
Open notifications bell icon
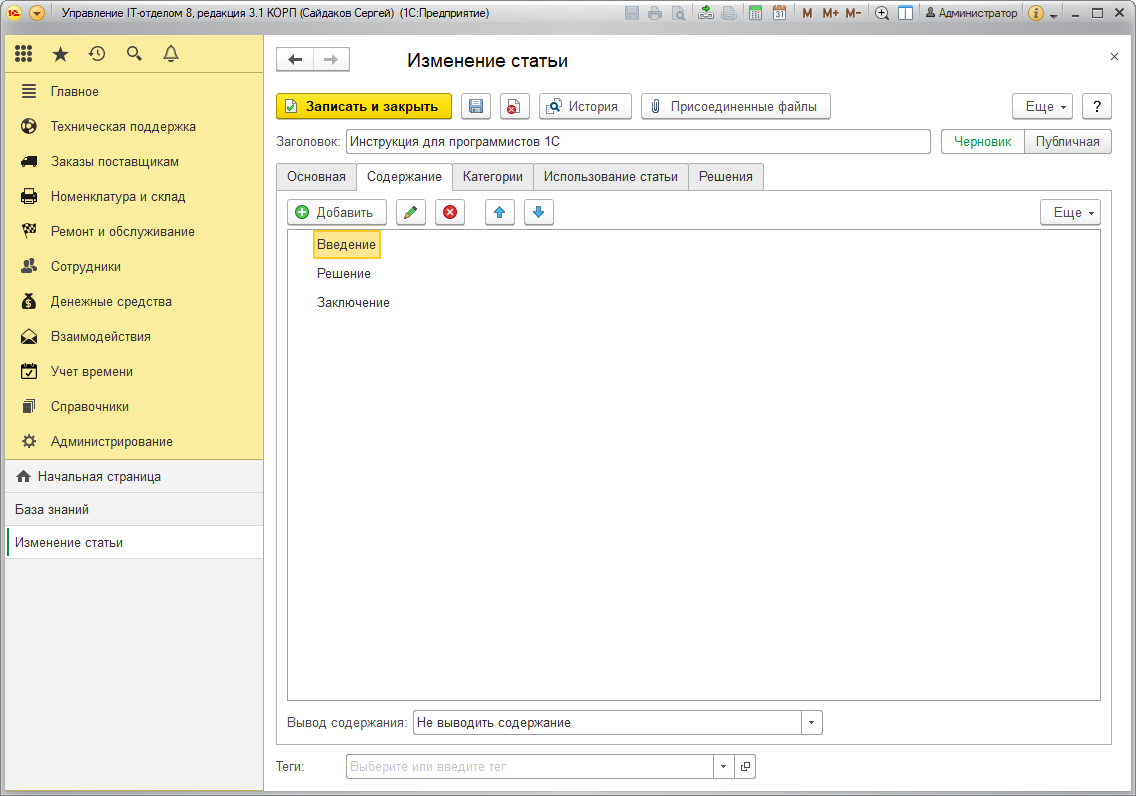[171, 54]
